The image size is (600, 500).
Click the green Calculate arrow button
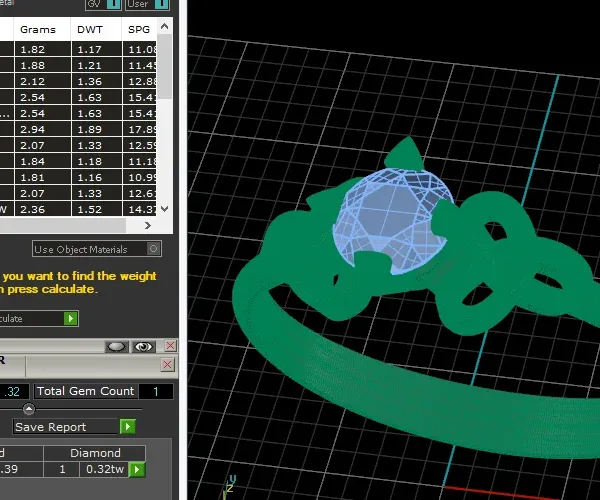pos(71,318)
